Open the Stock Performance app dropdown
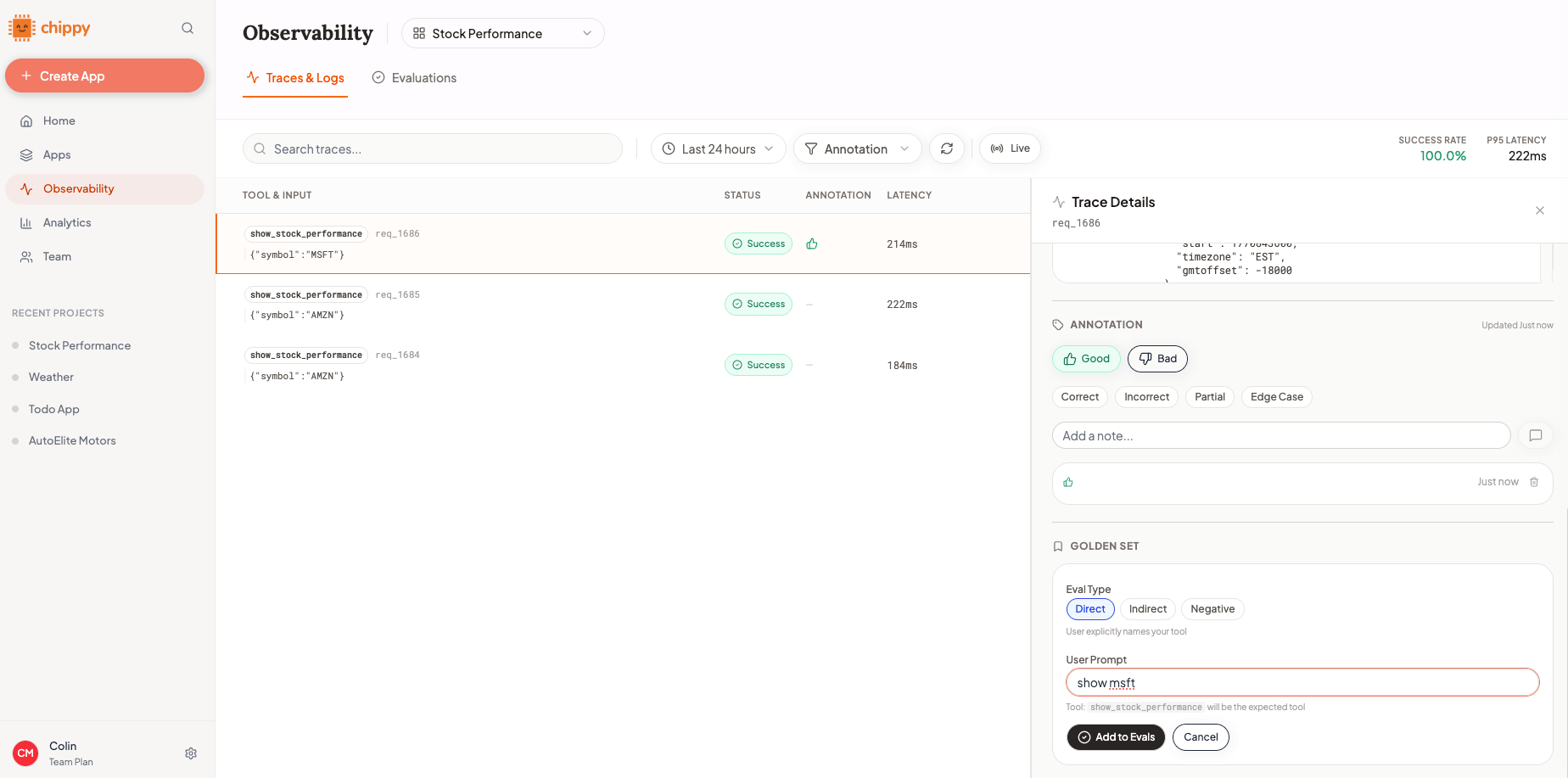Screen dimensions: 1568x778 (x=503, y=33)
